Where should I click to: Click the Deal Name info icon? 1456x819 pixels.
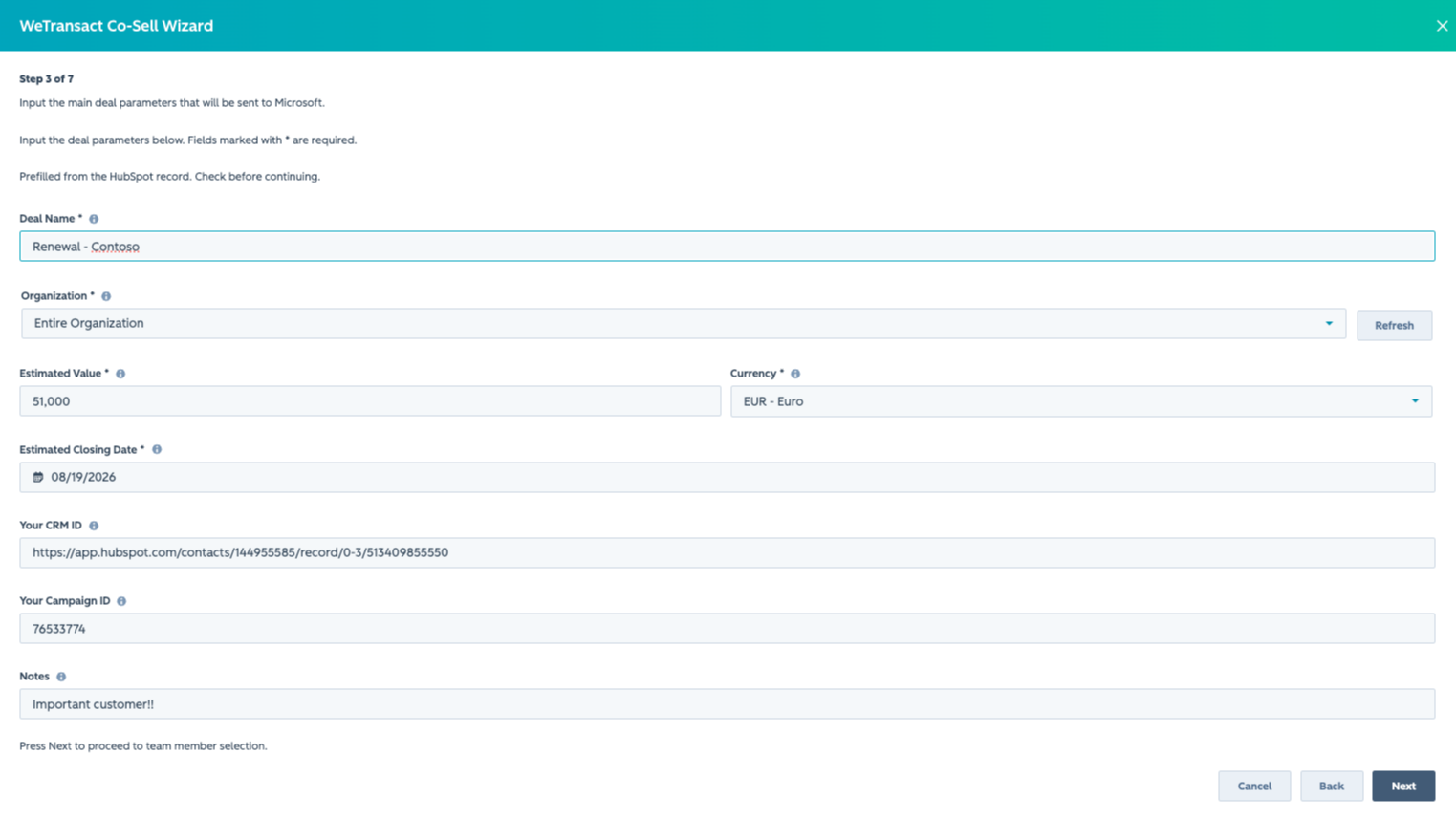click(x=94, y=219)
